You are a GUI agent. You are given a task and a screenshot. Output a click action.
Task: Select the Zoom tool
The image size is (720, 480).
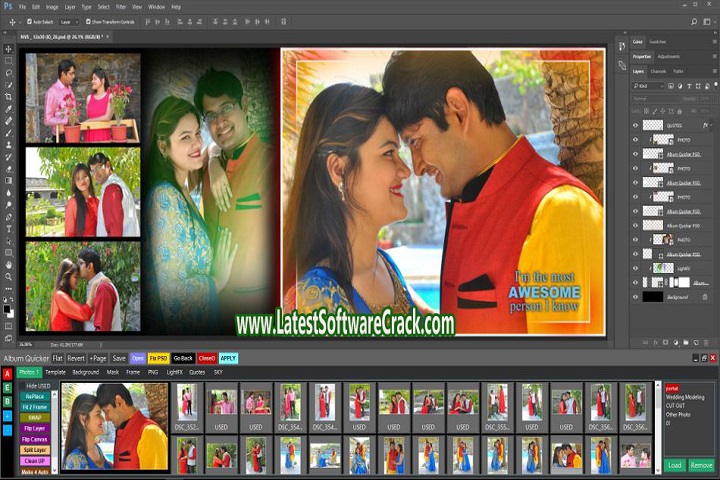[8, 277]
